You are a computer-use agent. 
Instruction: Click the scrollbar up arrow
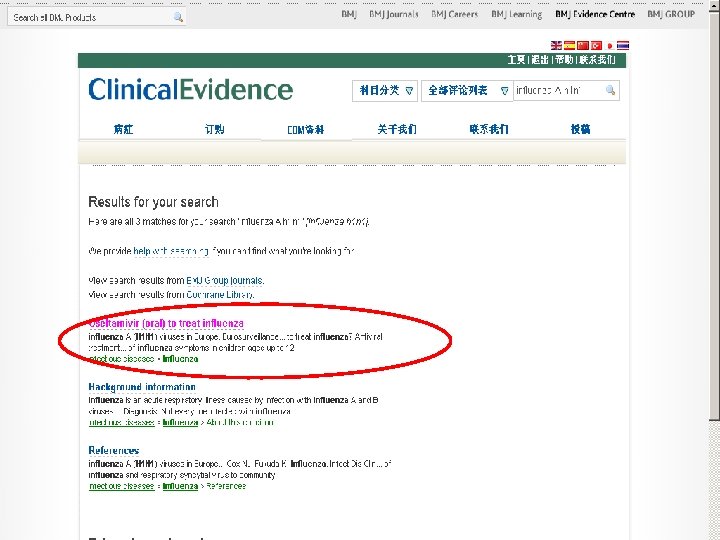pyautogui.click(x=714, y=5)
